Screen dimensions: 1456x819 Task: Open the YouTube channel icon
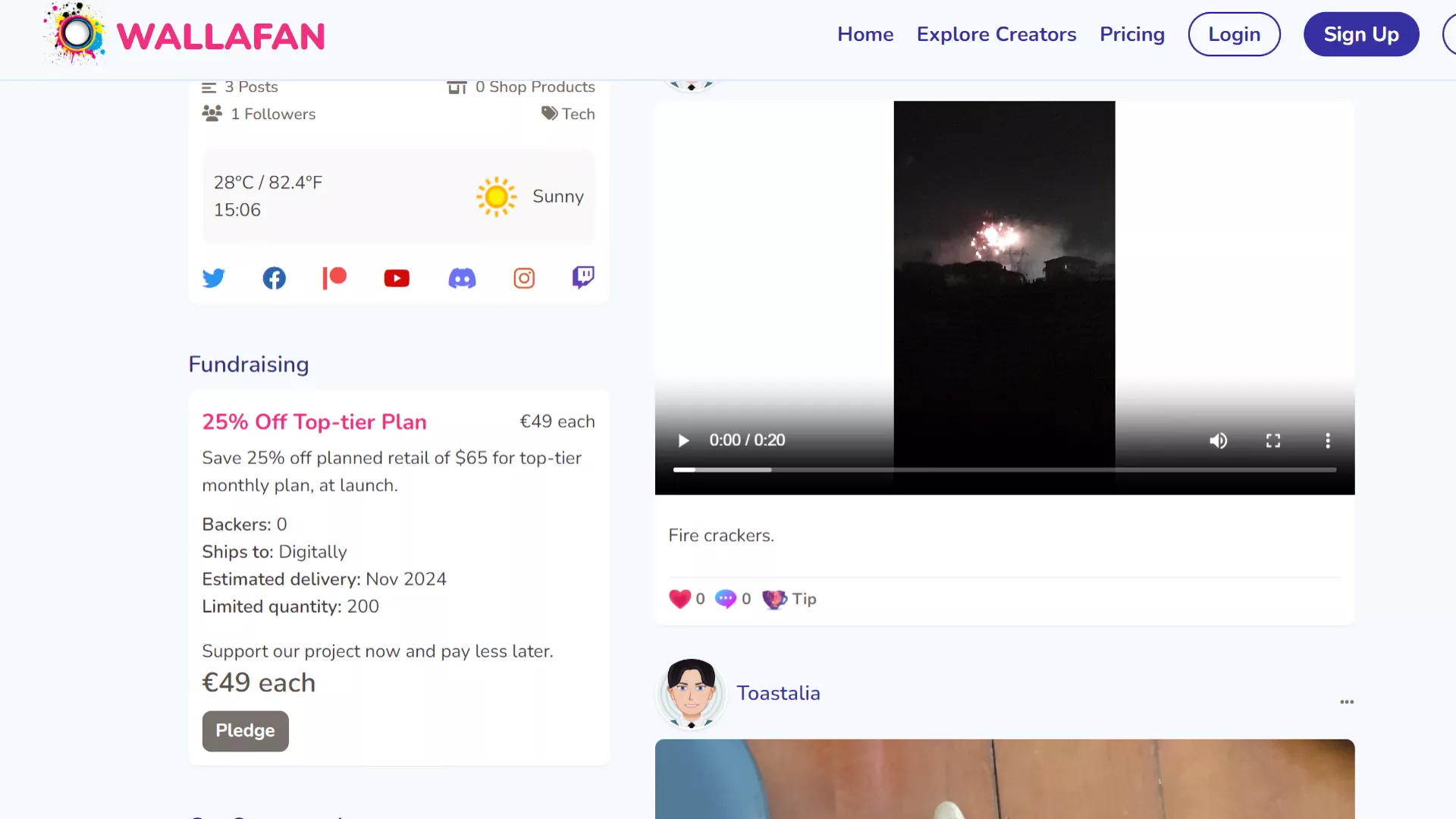pos(397,278)
